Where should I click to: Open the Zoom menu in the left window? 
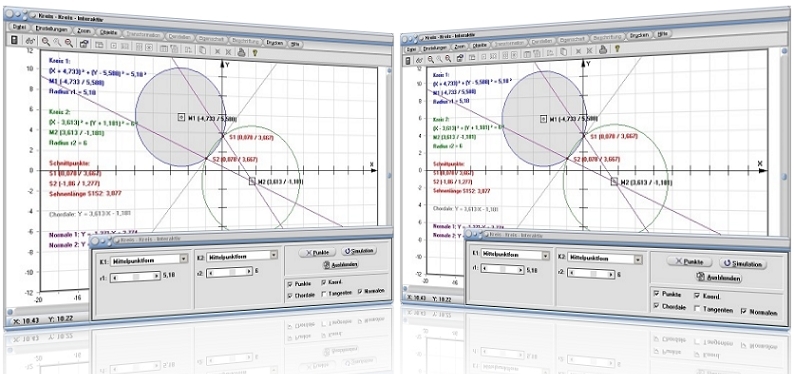click(84, 31)
